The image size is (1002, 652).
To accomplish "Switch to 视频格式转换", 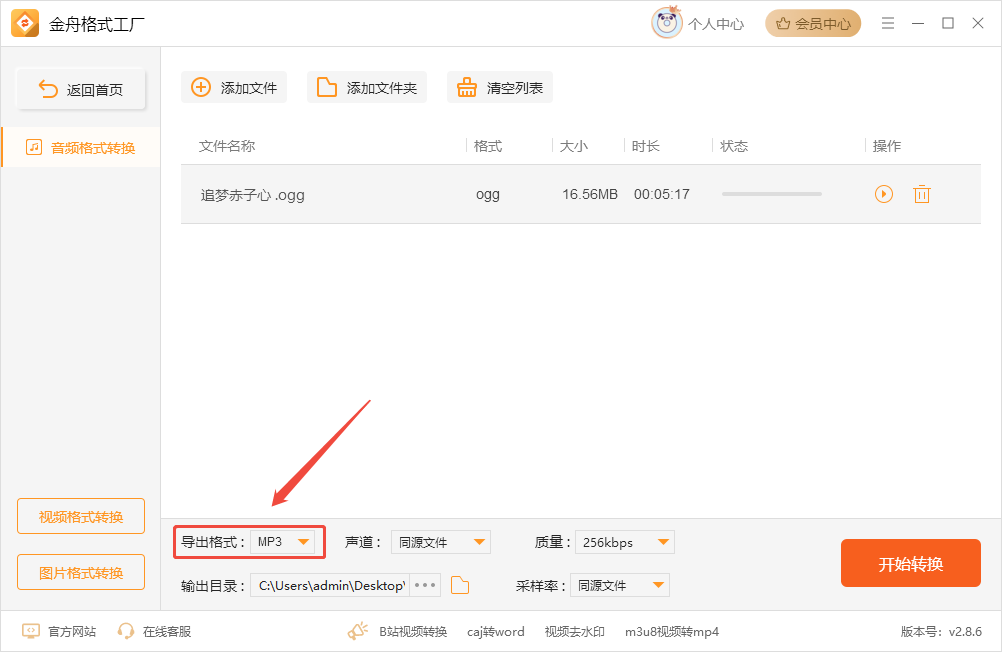I will click(81, 516).
